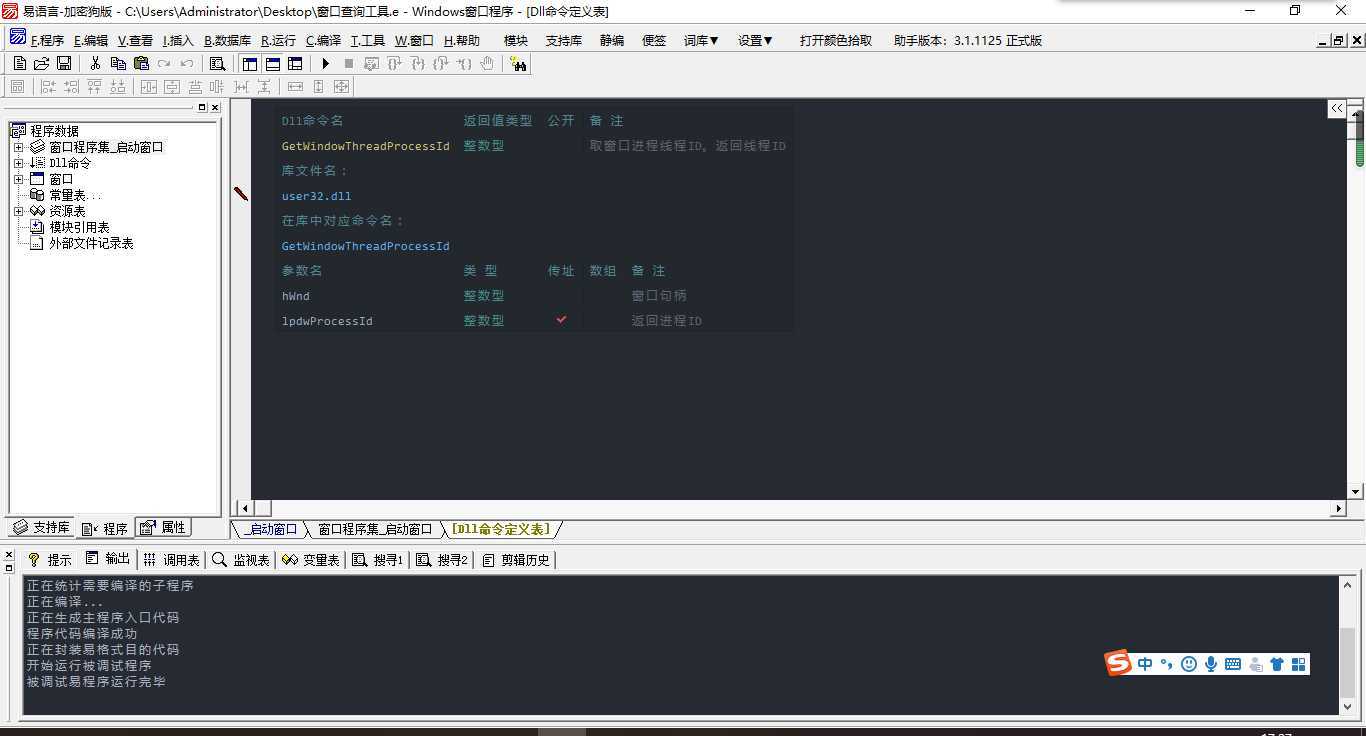Open the E.编辑 menu
This screenshot has width=1366, height=736.
pos(91,41)
